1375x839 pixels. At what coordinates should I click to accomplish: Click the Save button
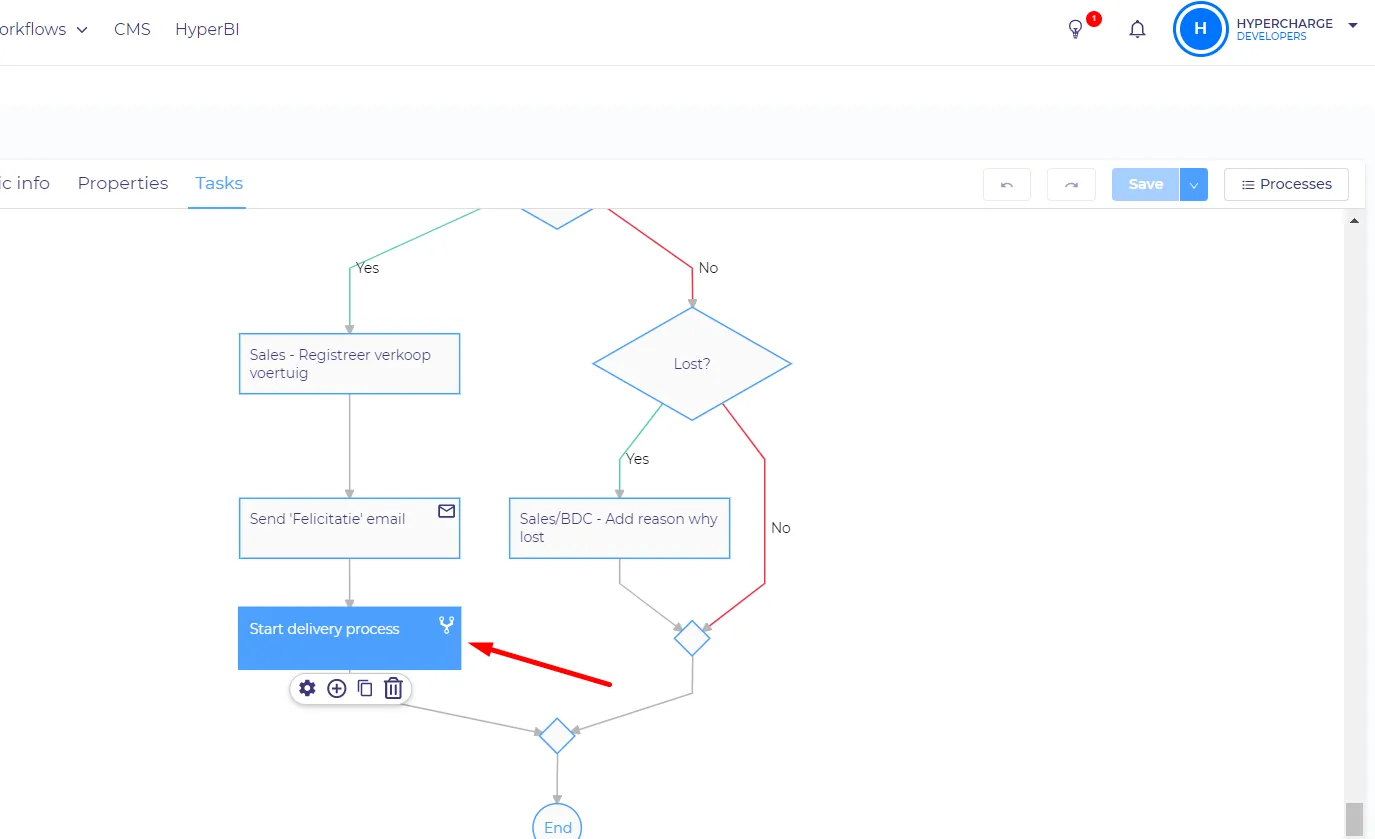coord(1146,185)
